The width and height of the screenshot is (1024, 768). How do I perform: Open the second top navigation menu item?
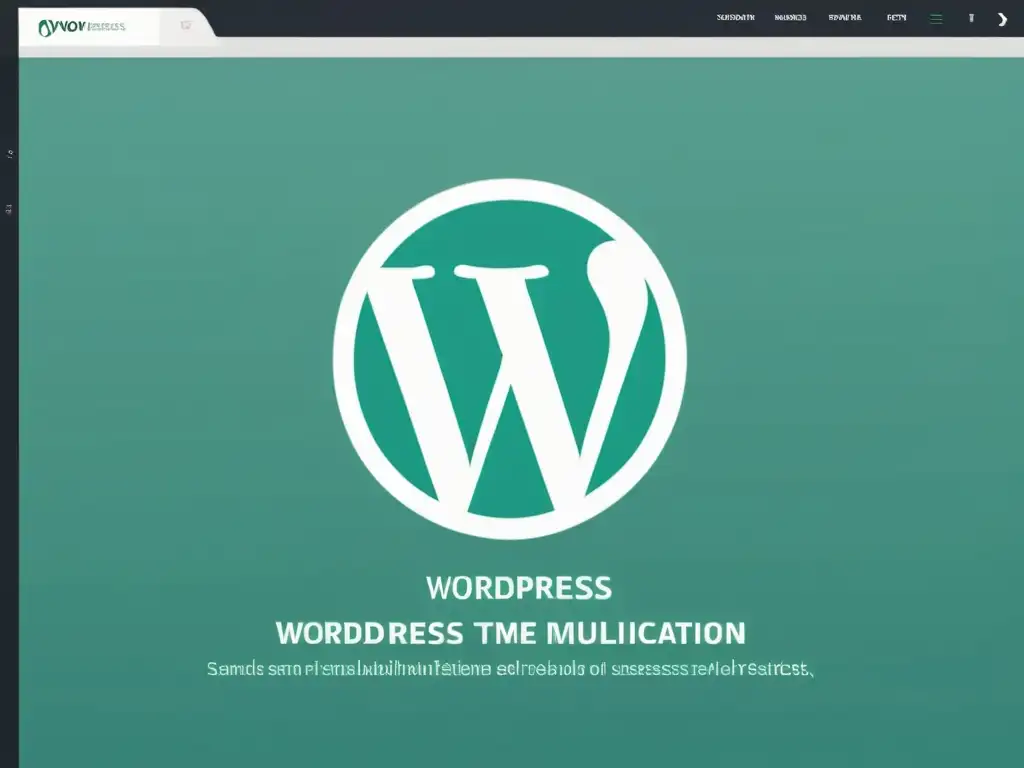coord(790,18)
